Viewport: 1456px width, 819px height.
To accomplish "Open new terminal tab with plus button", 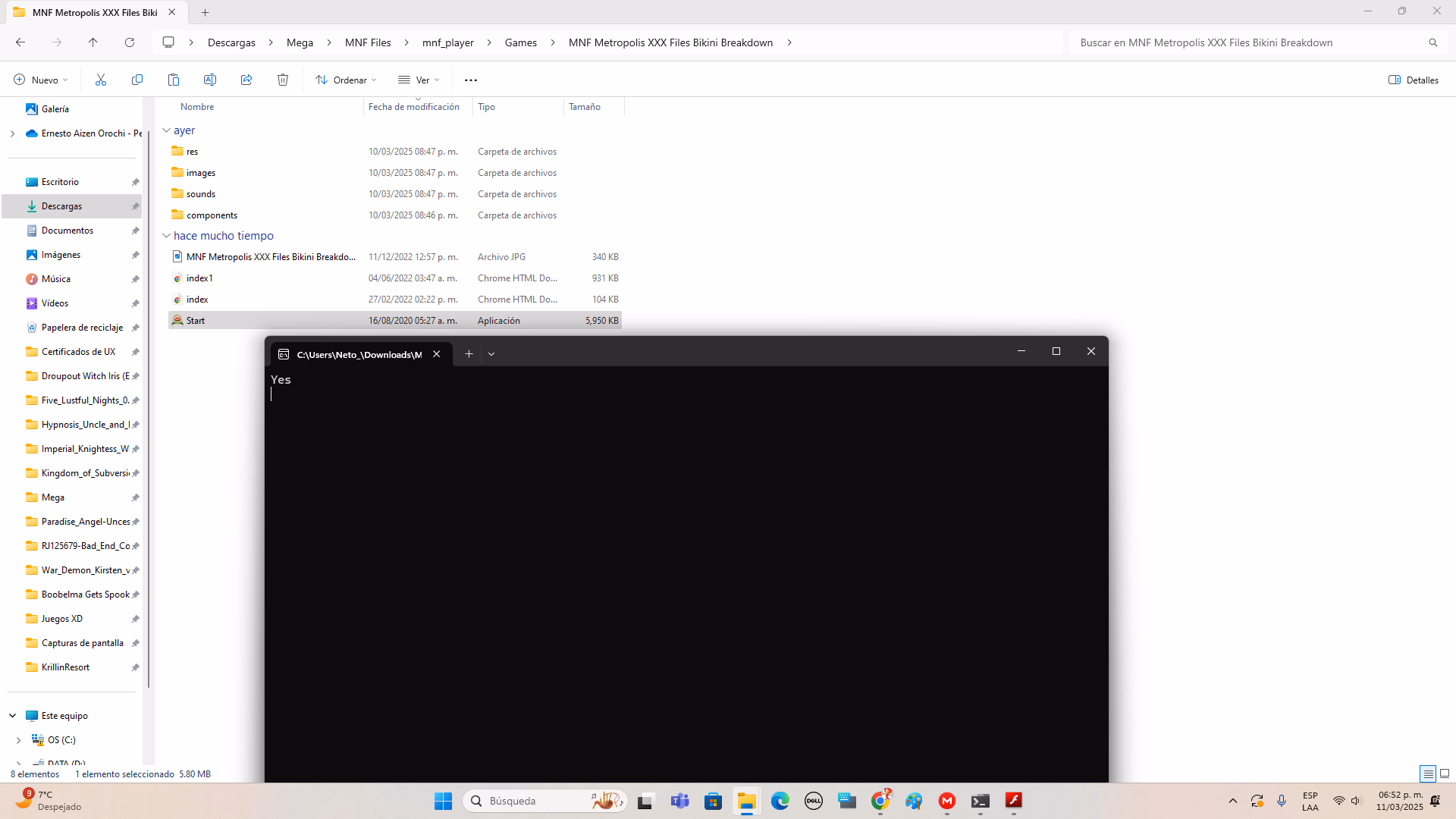I will click(469, 354).
